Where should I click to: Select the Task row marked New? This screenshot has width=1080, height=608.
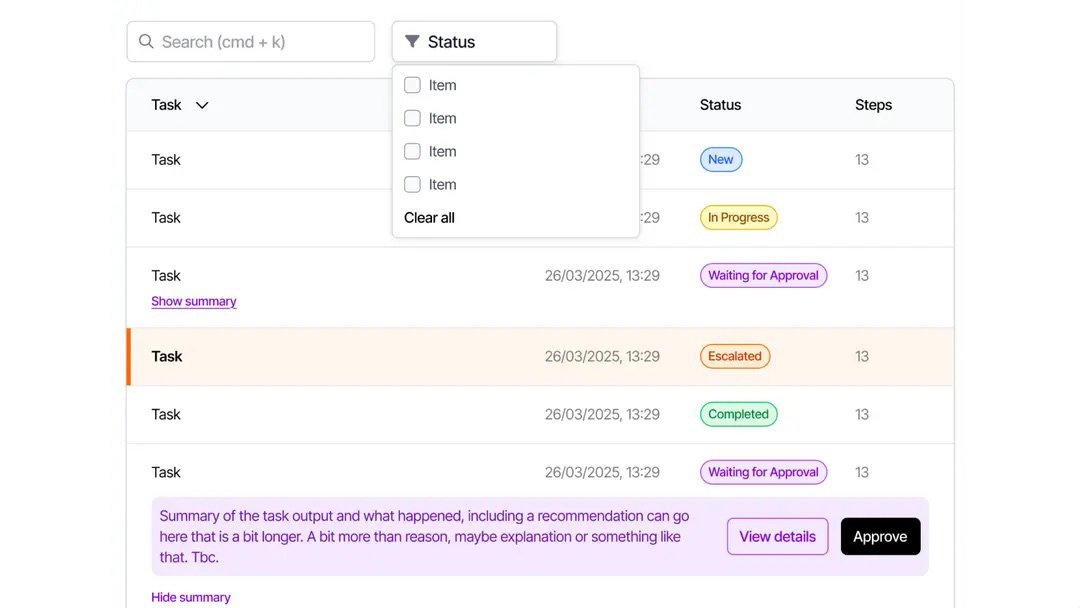[x=541, y=160]
